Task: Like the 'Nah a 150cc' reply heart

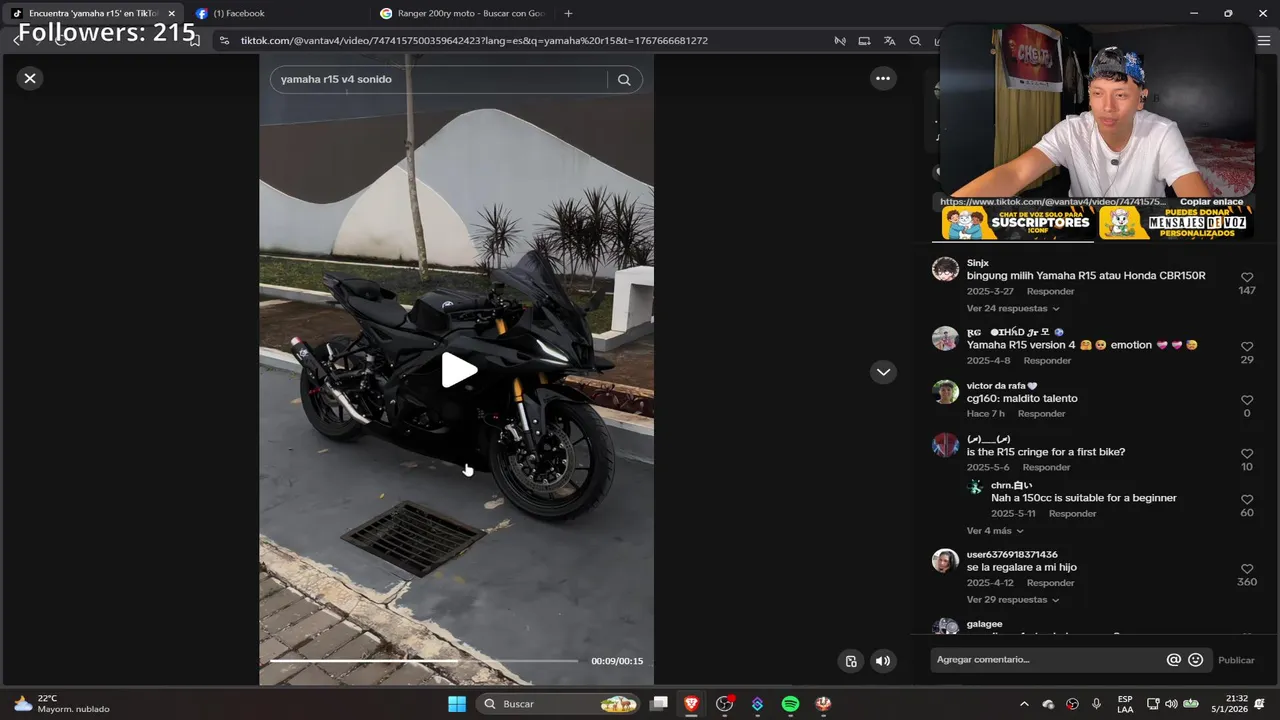Action: 1247,500
